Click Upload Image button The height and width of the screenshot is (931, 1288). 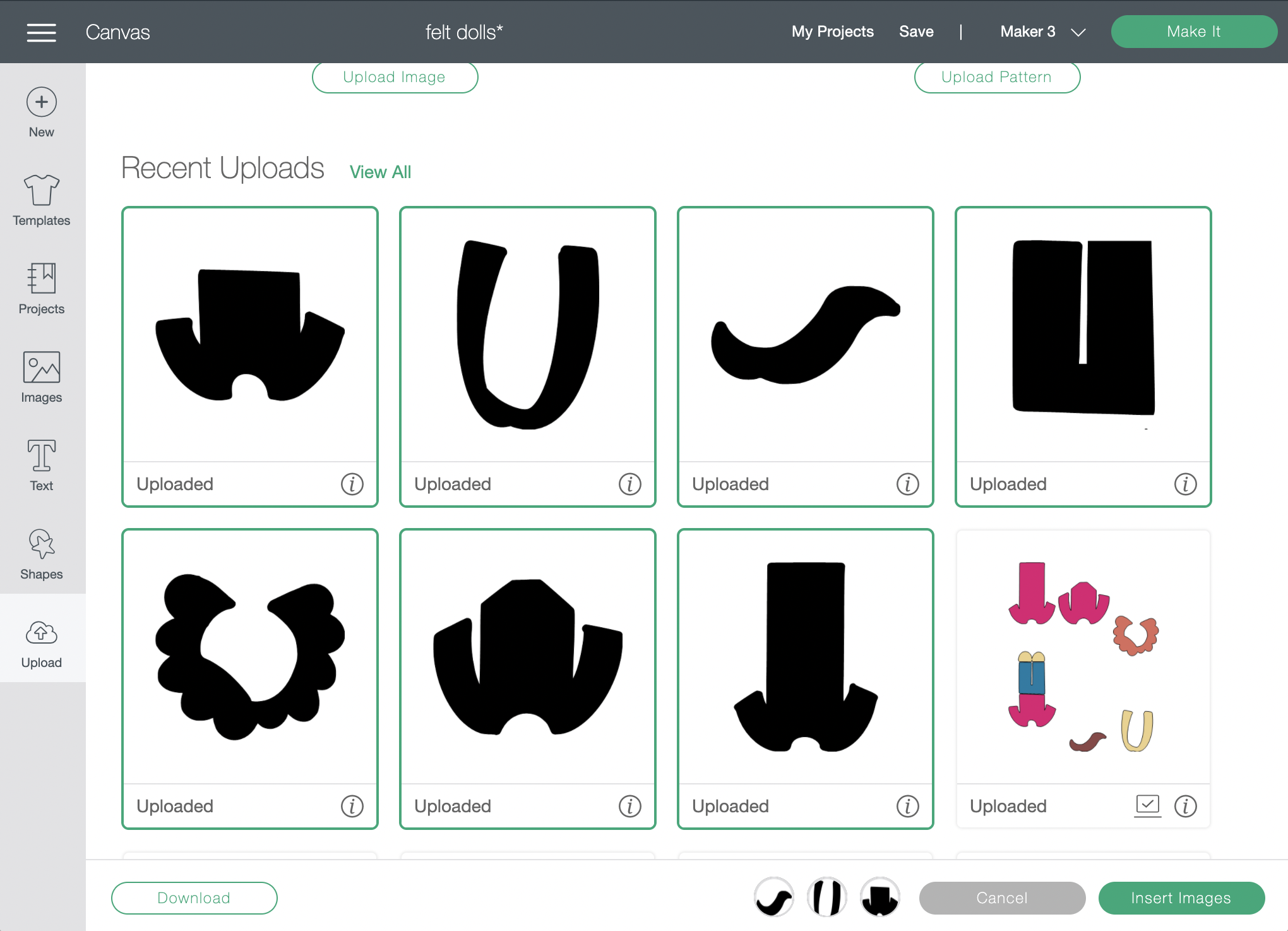click(395, 77)
